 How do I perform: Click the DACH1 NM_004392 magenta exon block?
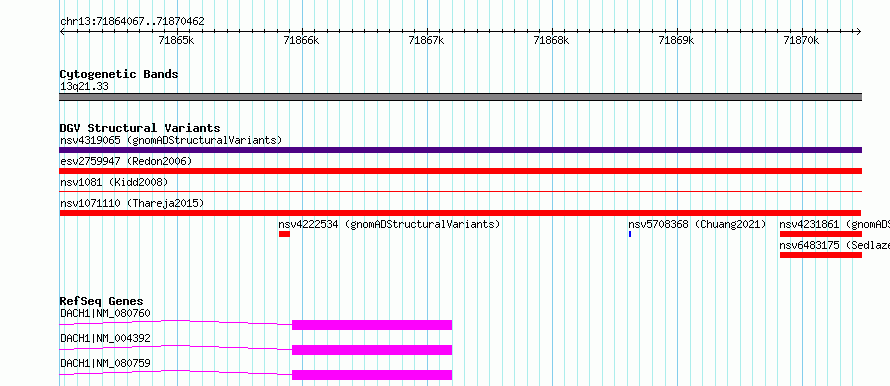click(372, 350)
